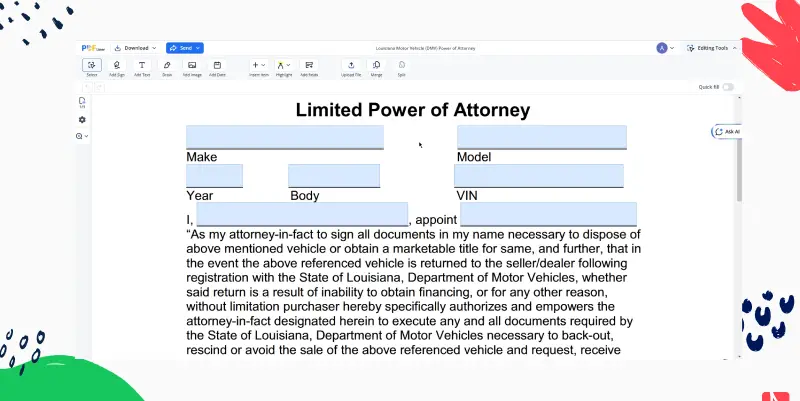This screenshot has width=800, height=401.
Task: Open the Merge tool
Action: tap(377, 67)
